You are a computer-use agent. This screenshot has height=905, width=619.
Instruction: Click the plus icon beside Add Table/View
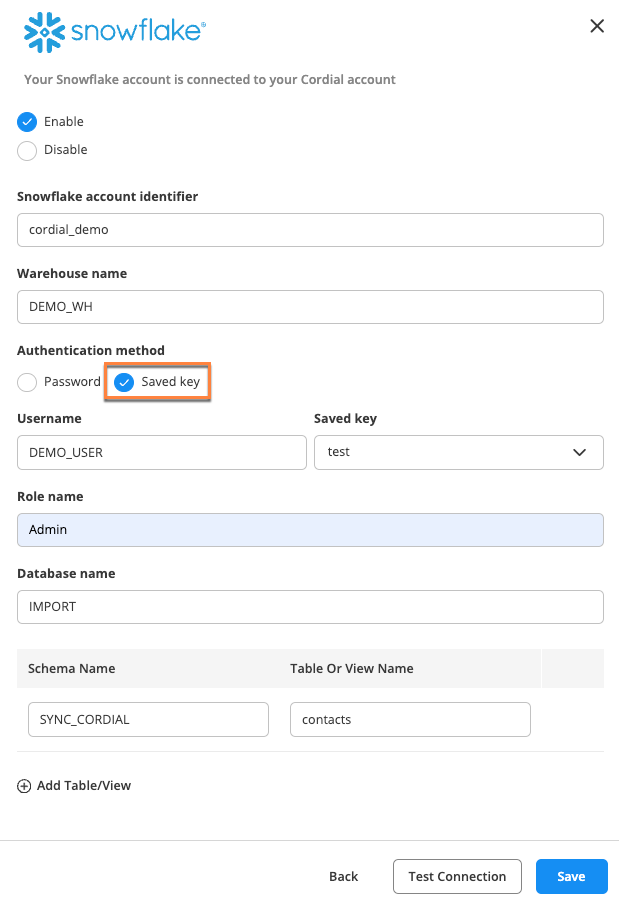tap(24, 786)
